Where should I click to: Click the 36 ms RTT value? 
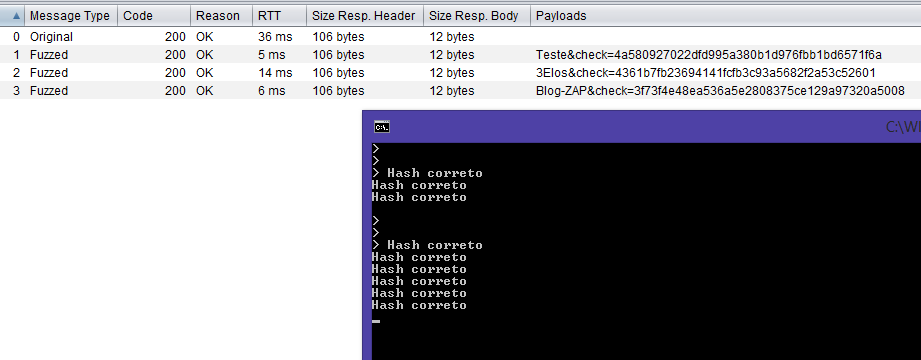(275, 36)
